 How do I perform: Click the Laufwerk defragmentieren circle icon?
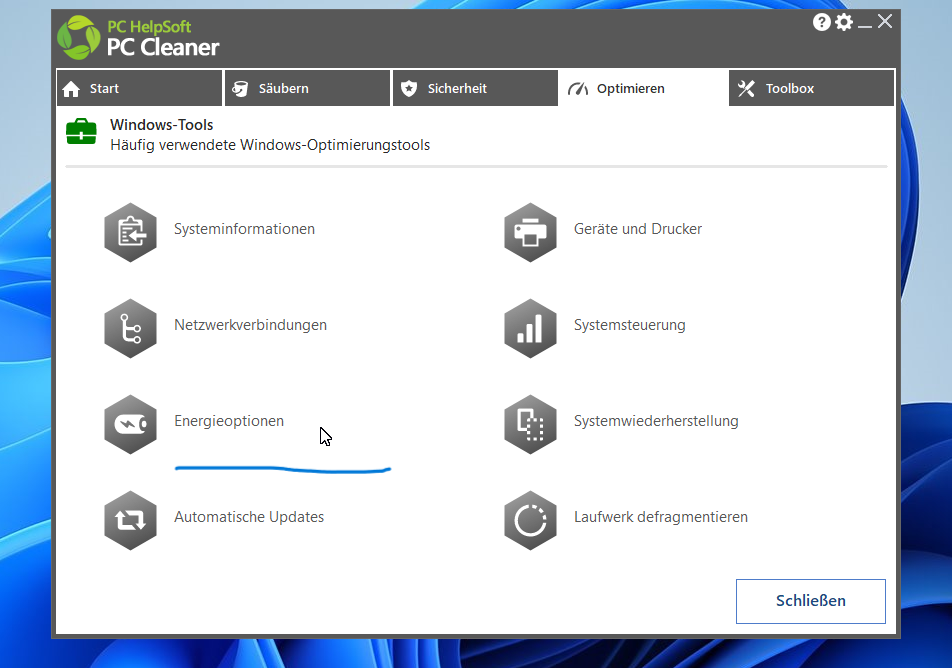point(530,520)
